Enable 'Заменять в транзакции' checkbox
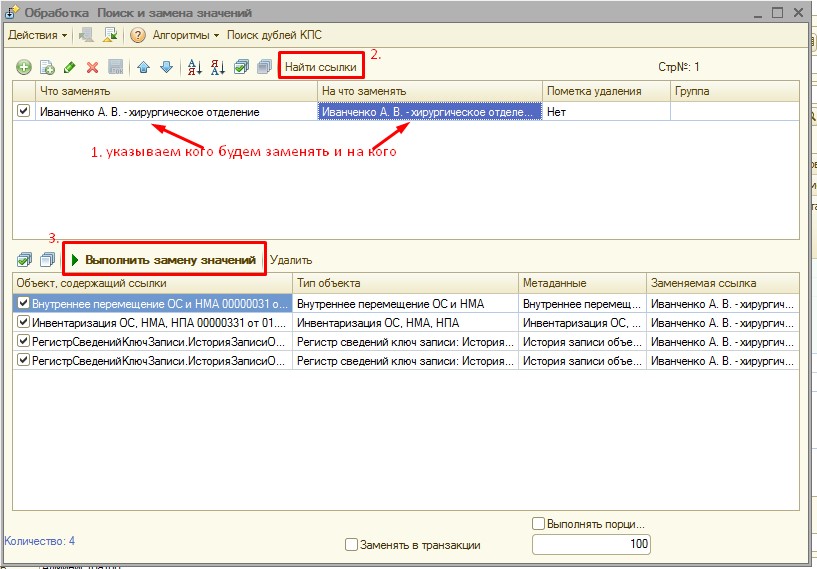 [x=351, y=545]
